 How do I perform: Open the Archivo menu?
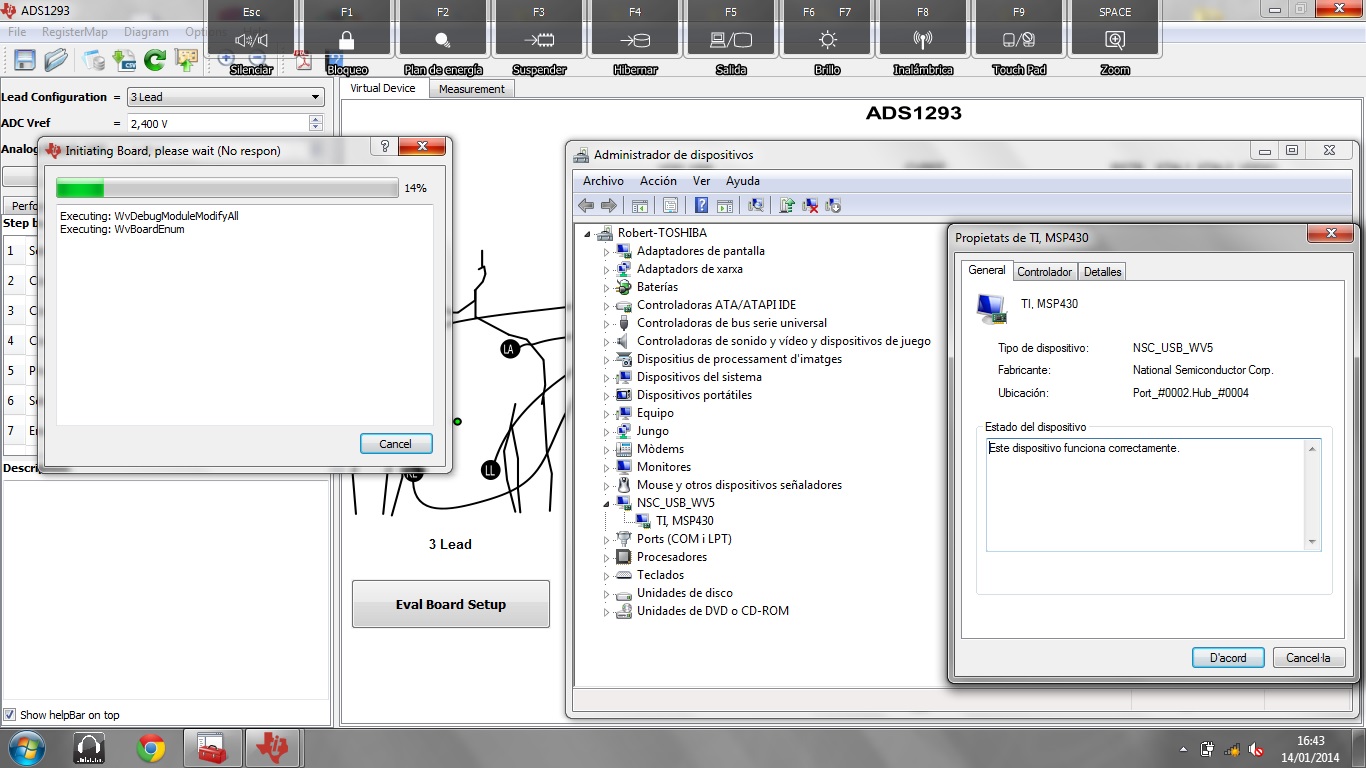pos(603,181)
